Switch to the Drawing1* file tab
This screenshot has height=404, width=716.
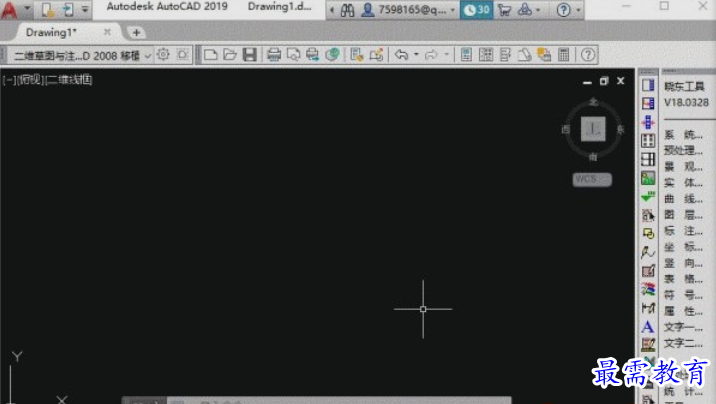(51, 32)
